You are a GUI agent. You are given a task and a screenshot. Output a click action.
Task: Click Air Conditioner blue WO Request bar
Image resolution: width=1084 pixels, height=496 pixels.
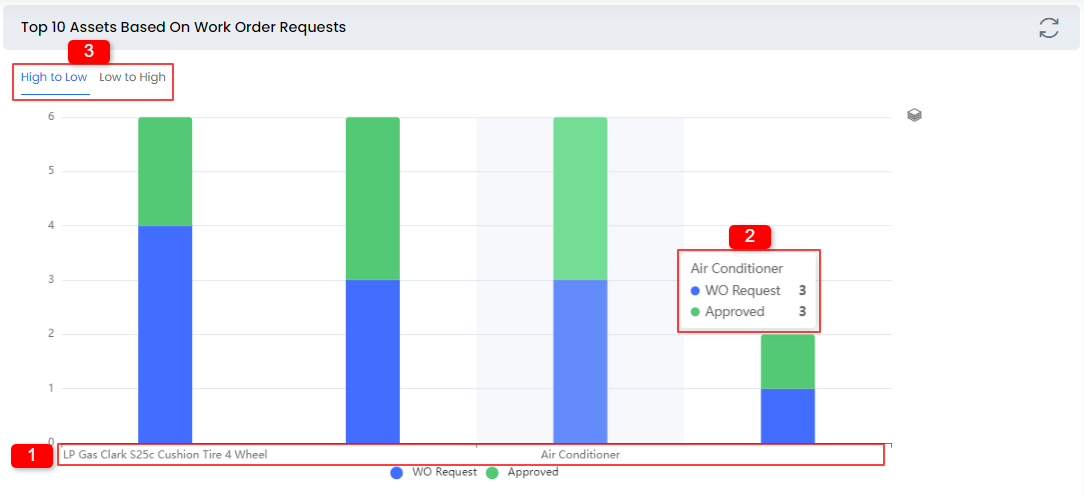point(580,361)
